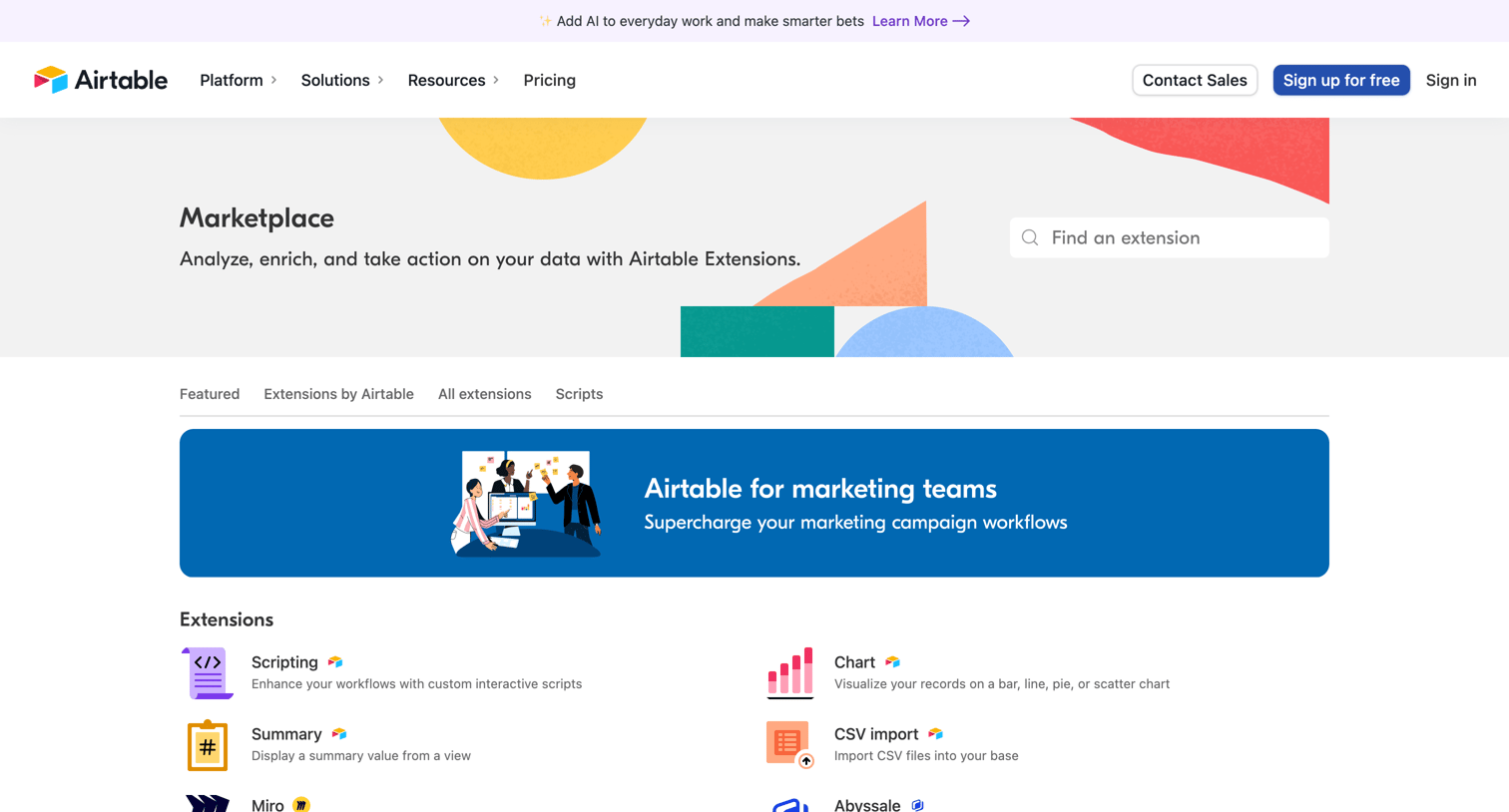Click the badge beside Abyssale title

click(x=917, y=805)
